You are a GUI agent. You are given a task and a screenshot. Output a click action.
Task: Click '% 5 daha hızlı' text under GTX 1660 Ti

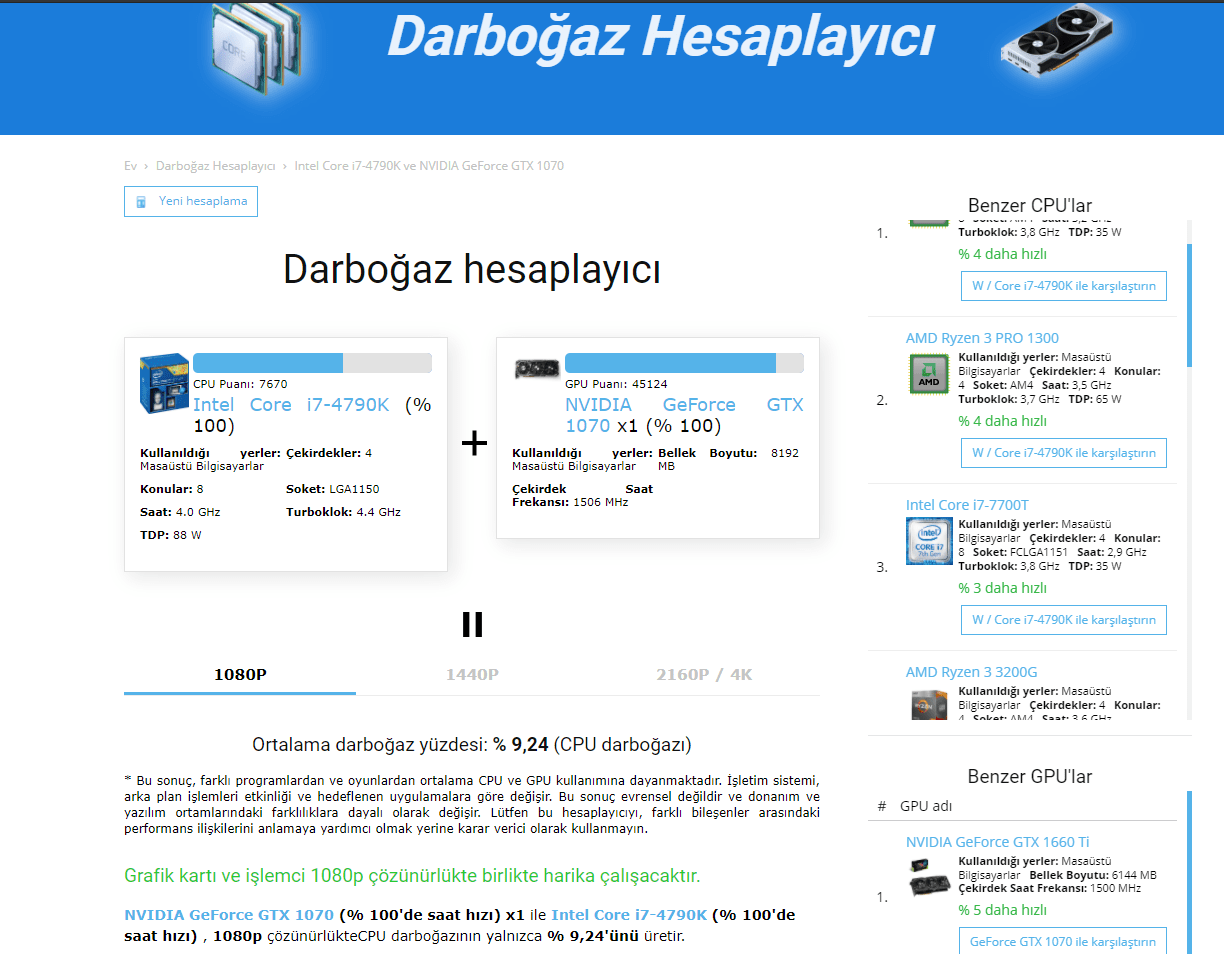[x=1002, y=910]
